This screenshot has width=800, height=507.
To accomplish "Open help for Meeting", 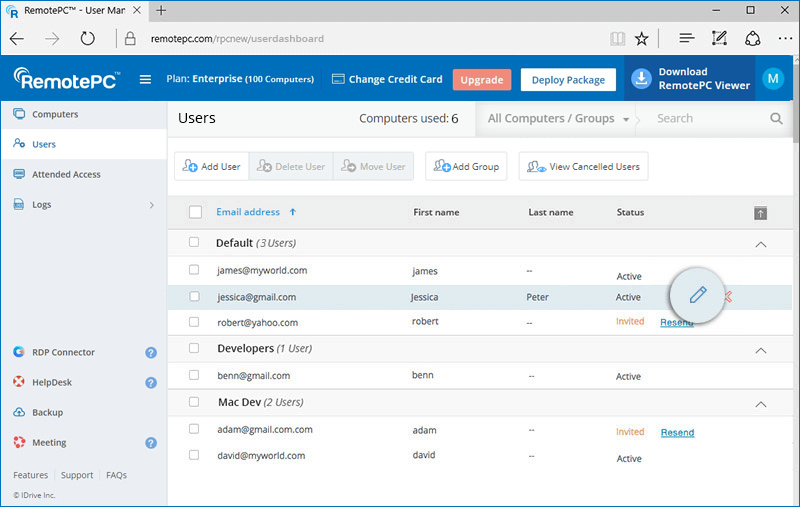I will tap(151, 443).
